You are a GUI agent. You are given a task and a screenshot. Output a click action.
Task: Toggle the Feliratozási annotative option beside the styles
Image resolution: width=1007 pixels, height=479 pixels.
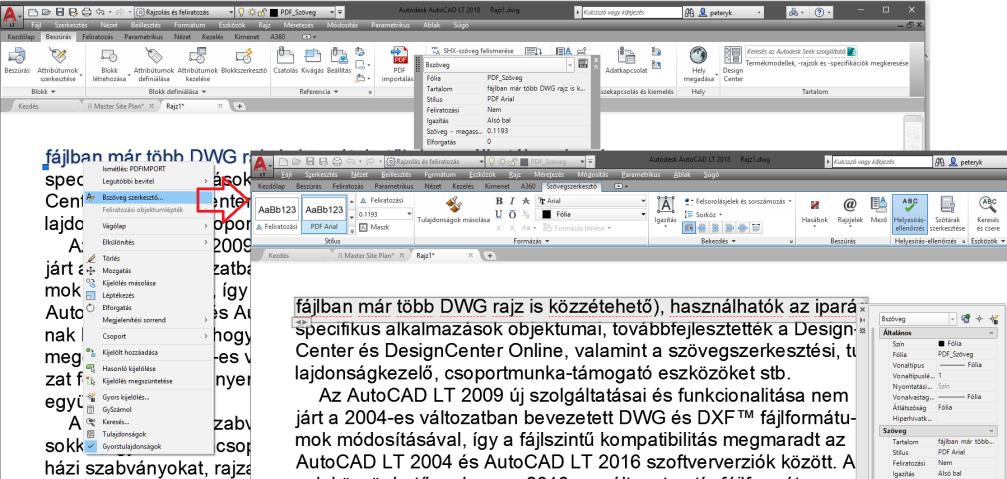pyautogui.click(x=383, y=200)
